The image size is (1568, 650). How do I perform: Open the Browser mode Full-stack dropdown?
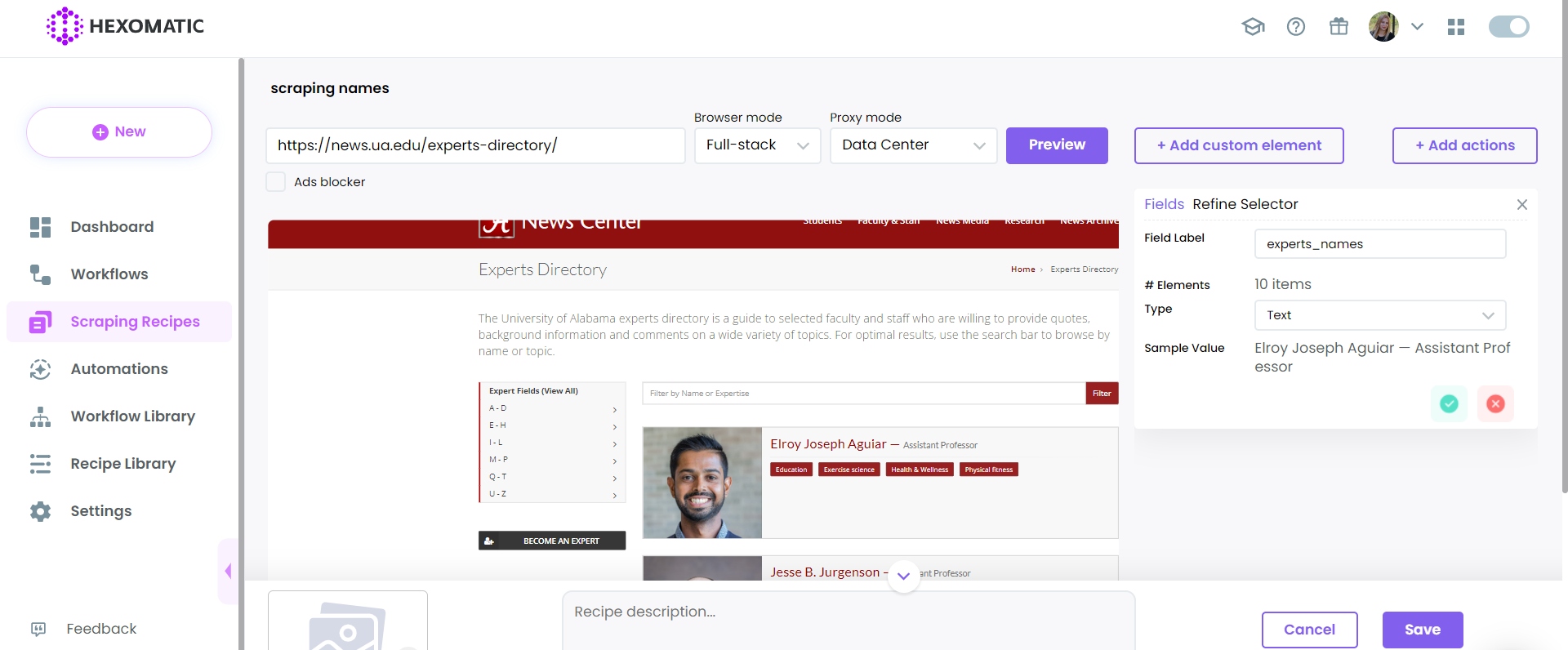tap(757, 145)
